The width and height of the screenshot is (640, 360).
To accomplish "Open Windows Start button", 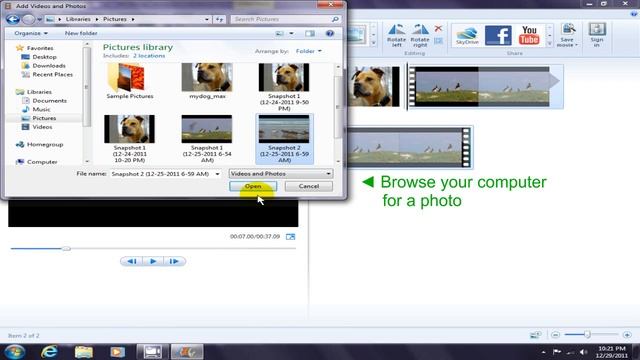I will [x=15, y=351].
